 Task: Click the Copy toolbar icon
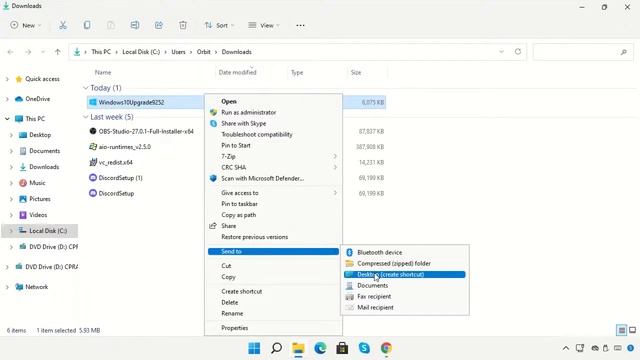[87, 25]
